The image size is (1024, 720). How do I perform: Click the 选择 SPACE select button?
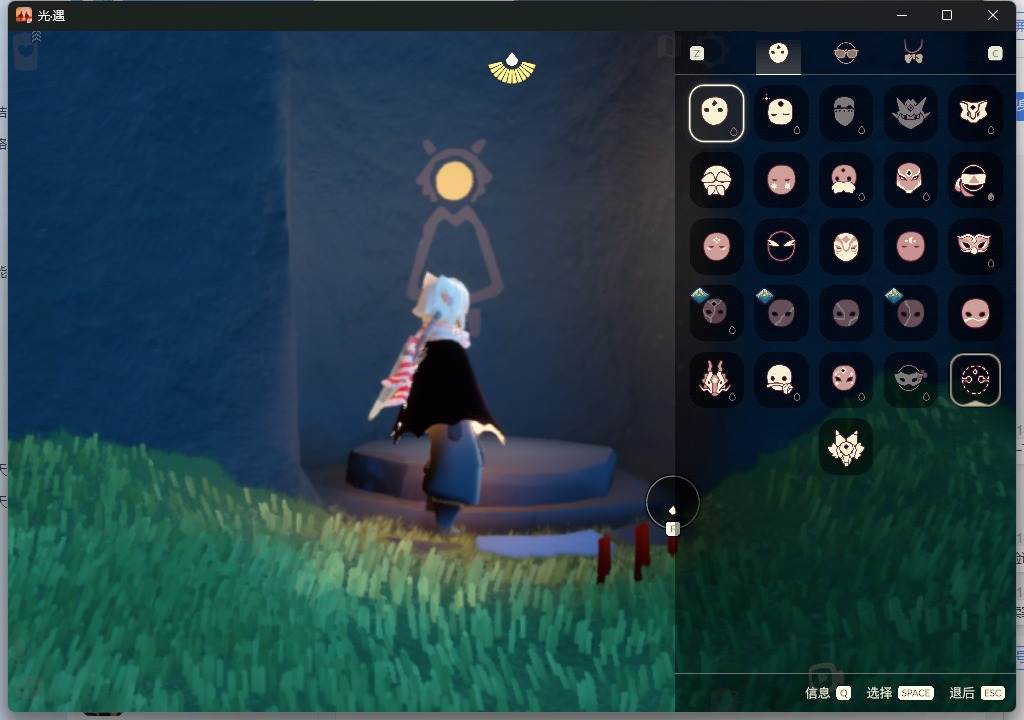tap(899, 693)
